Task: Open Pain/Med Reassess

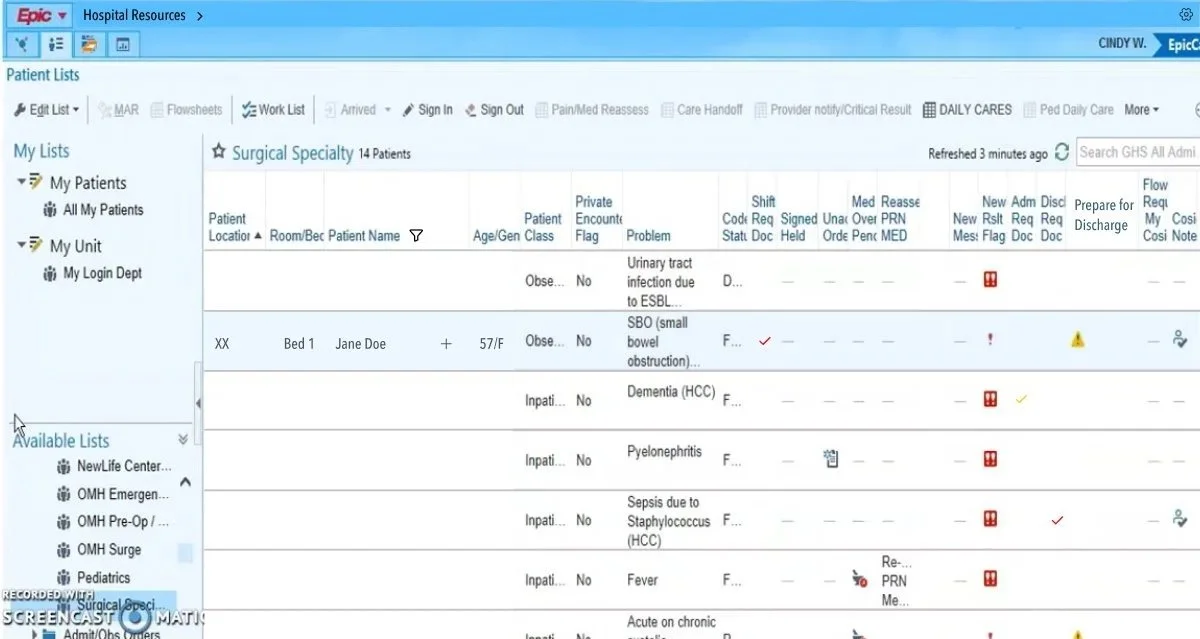Action: [592, 110]
